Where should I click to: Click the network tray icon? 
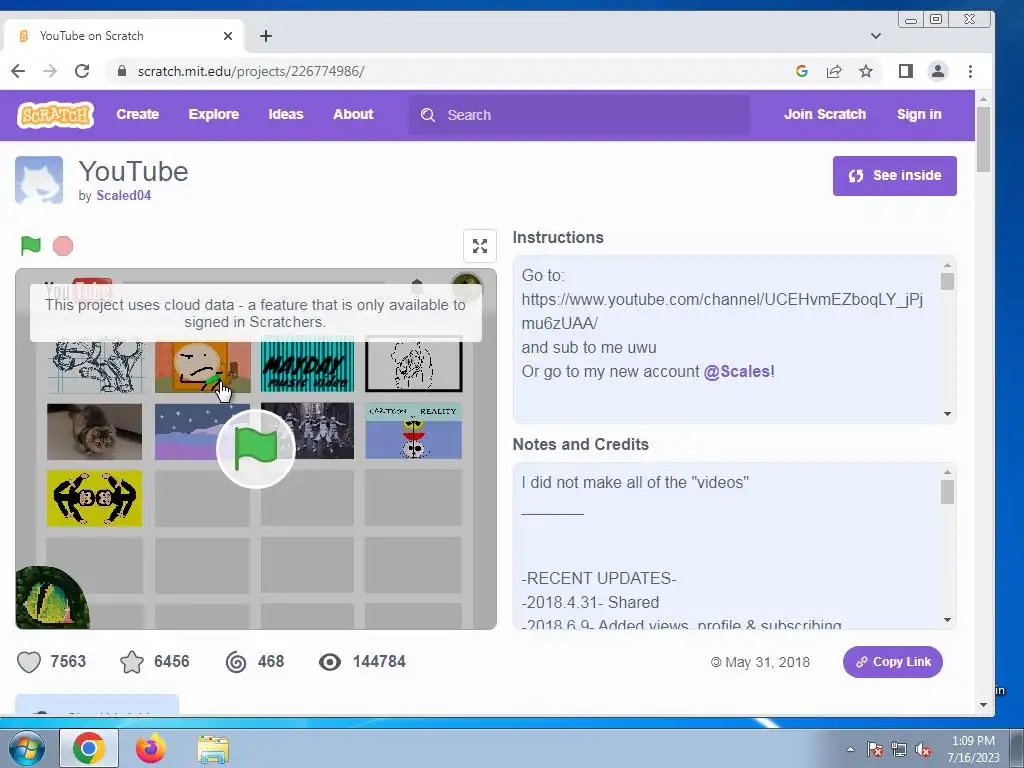[x=899, y=750]
